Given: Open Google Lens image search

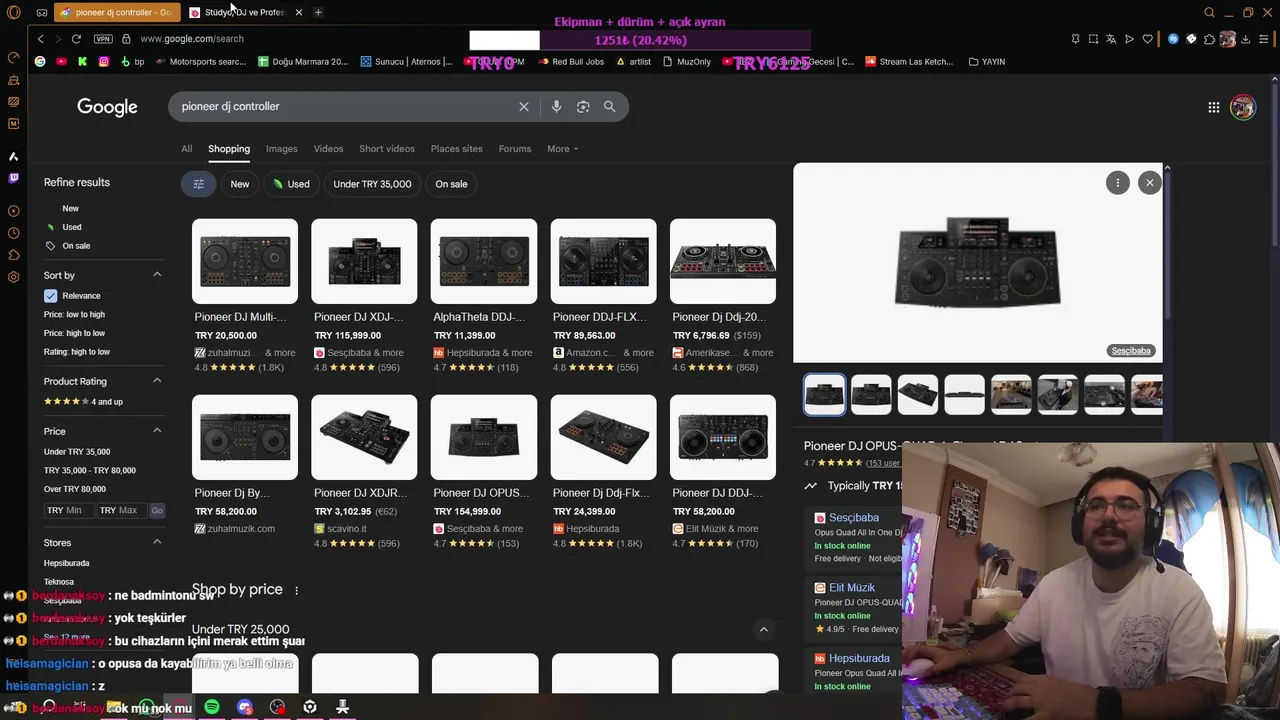Looking at the screenshot, I should click(583, 106).
